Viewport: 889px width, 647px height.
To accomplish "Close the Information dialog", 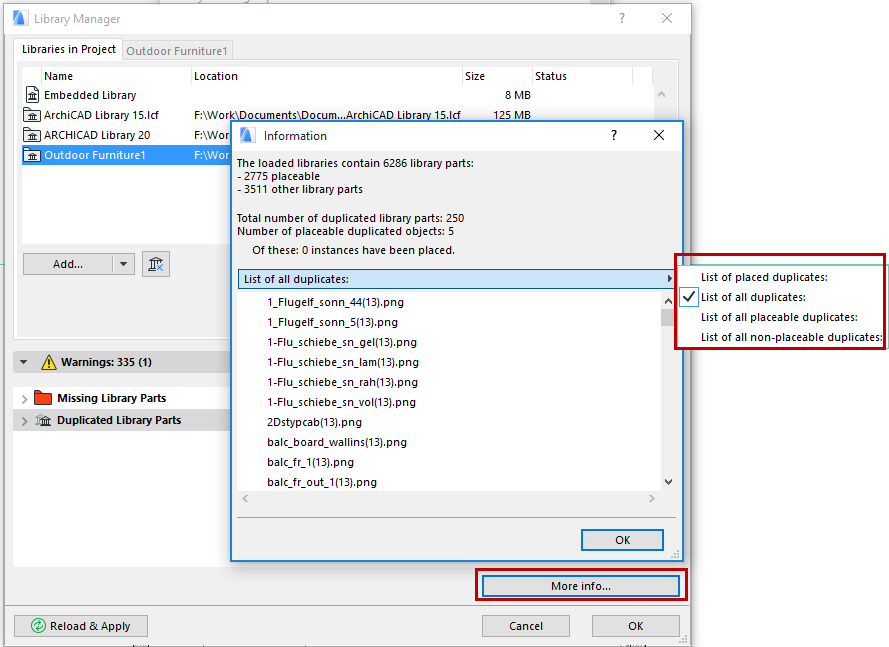I will tap(659, 136).
